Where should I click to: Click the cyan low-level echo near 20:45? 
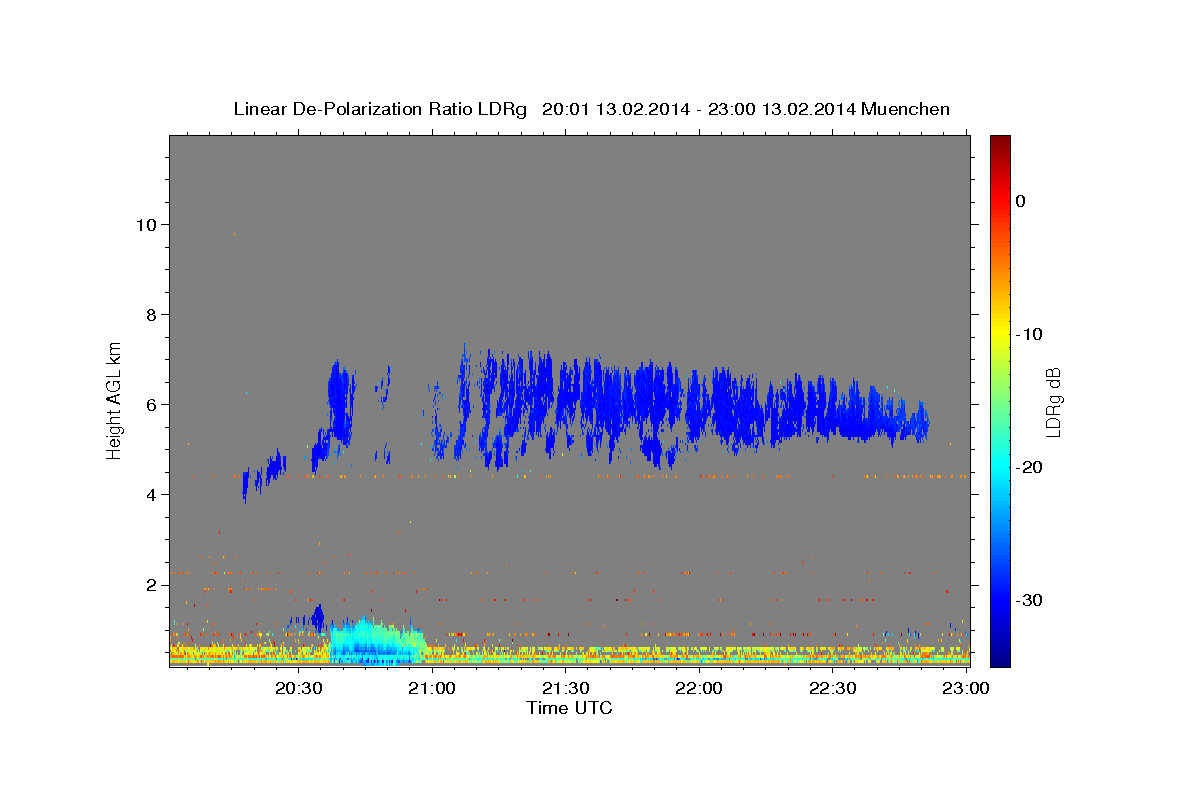point(375,642)
